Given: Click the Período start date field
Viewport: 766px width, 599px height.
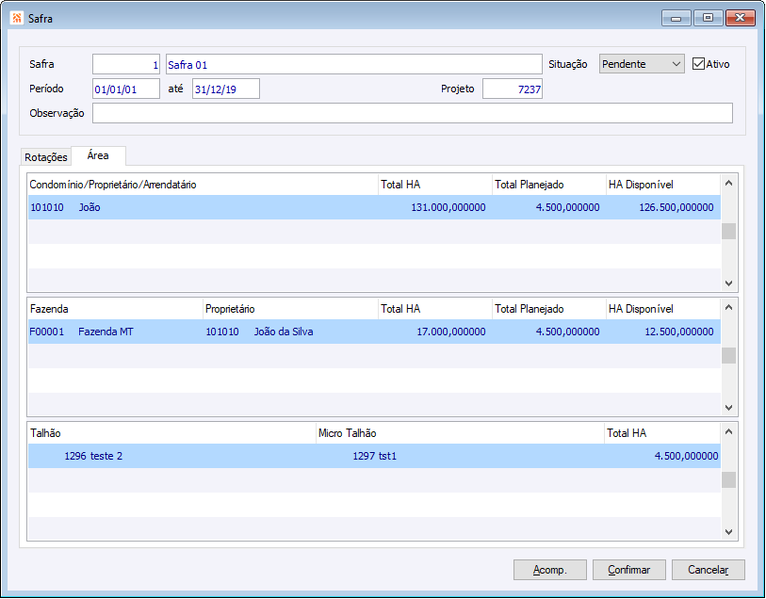Looking at the screenshot, I should pos(126,89).
